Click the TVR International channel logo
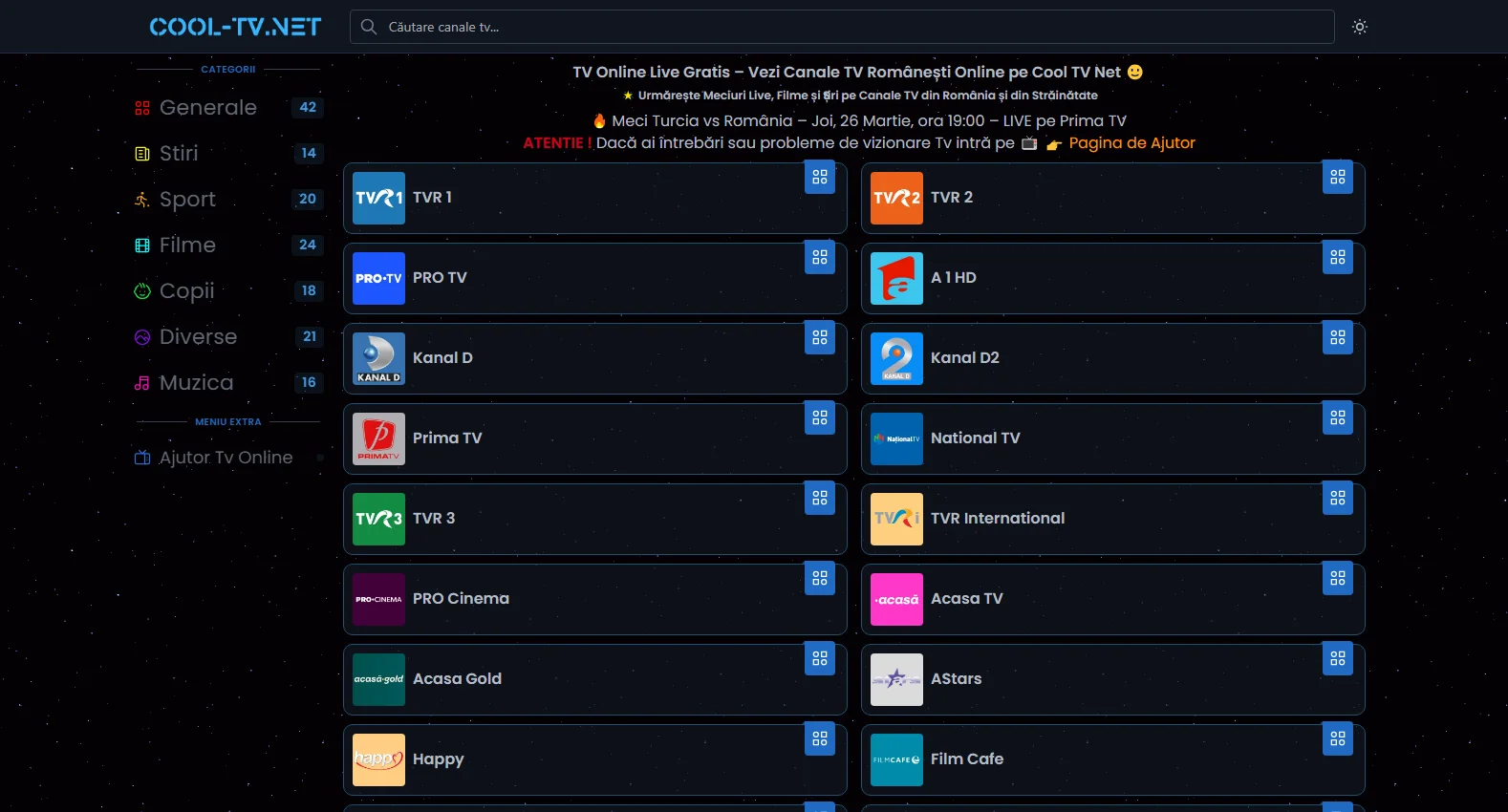The height and width of the screenshot is (812, 1508). pos(896,519)
